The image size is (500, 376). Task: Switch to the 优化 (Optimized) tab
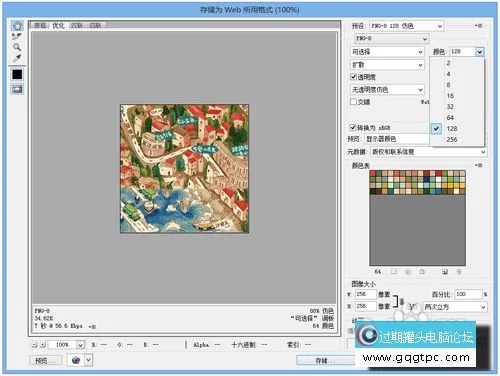(58, 25)
